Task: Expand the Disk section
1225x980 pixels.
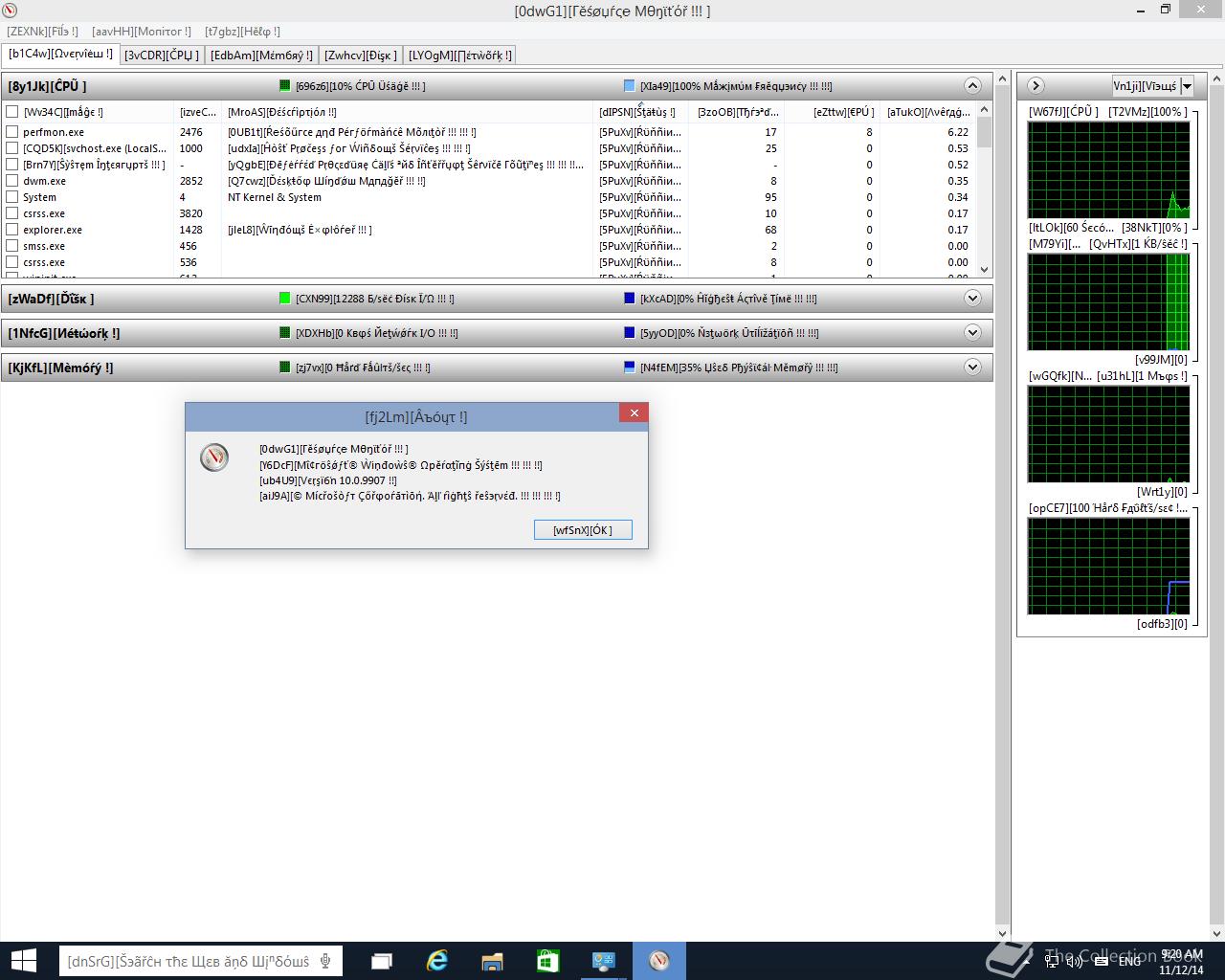Action: pos(972,299)
